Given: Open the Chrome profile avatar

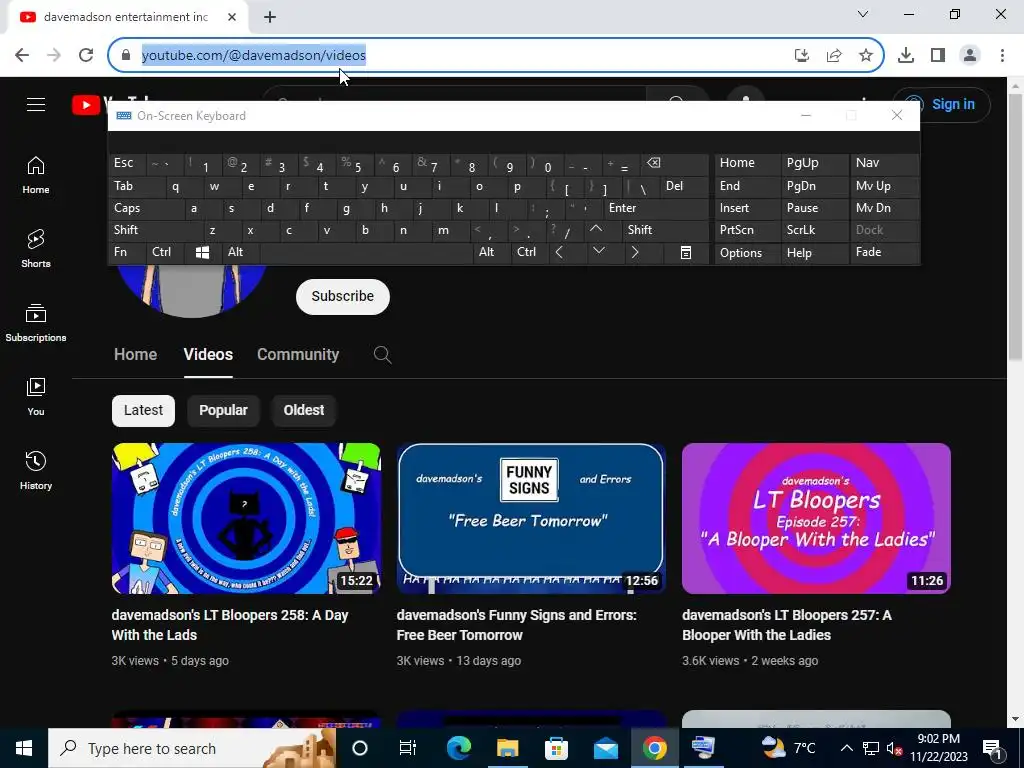Looking at the screenshot, I should coord(970,56).
